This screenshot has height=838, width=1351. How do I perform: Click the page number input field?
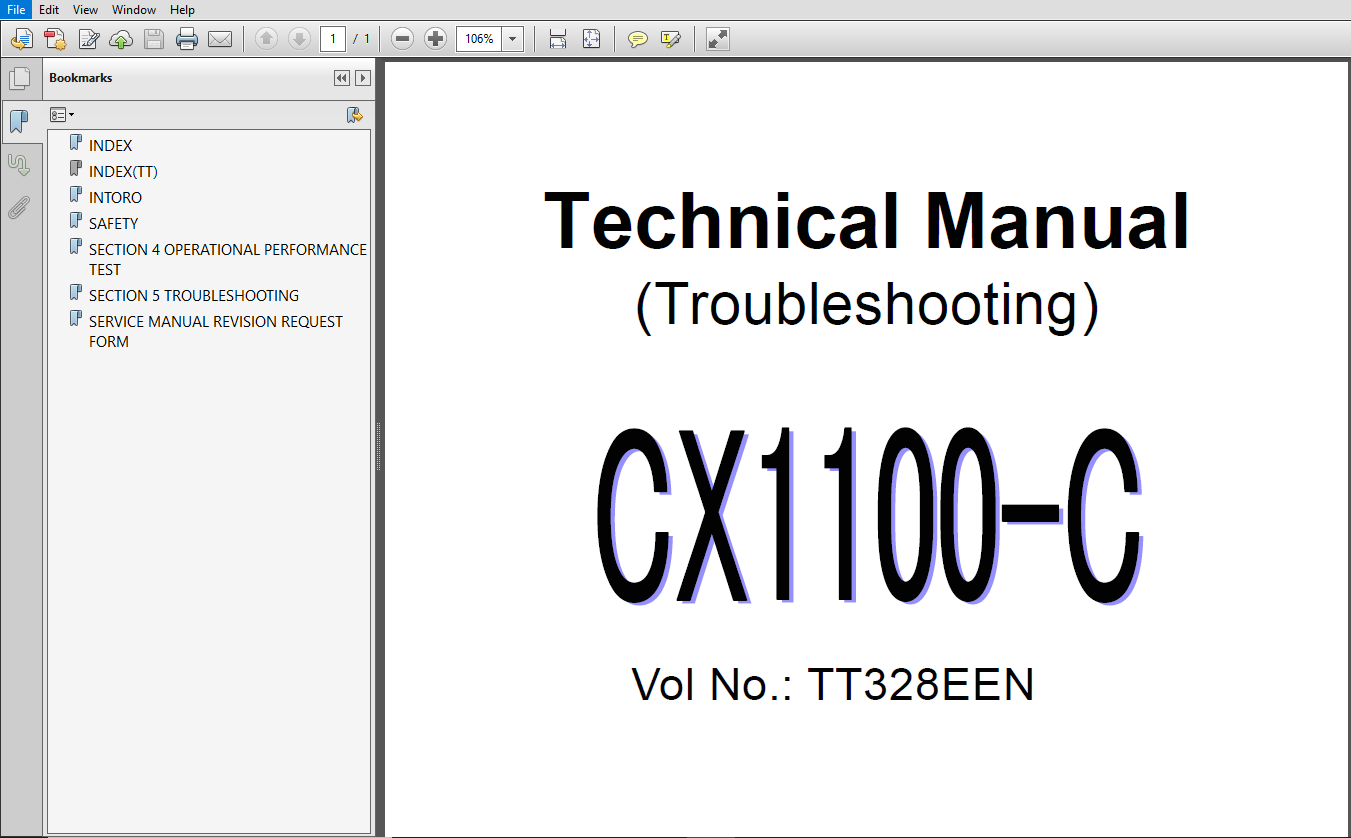tap(333, 39)
